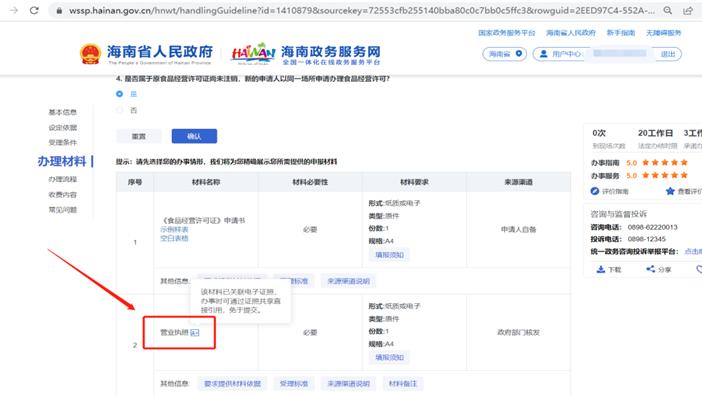Open 示例样表 sample form link

click(x=174, y=230)
